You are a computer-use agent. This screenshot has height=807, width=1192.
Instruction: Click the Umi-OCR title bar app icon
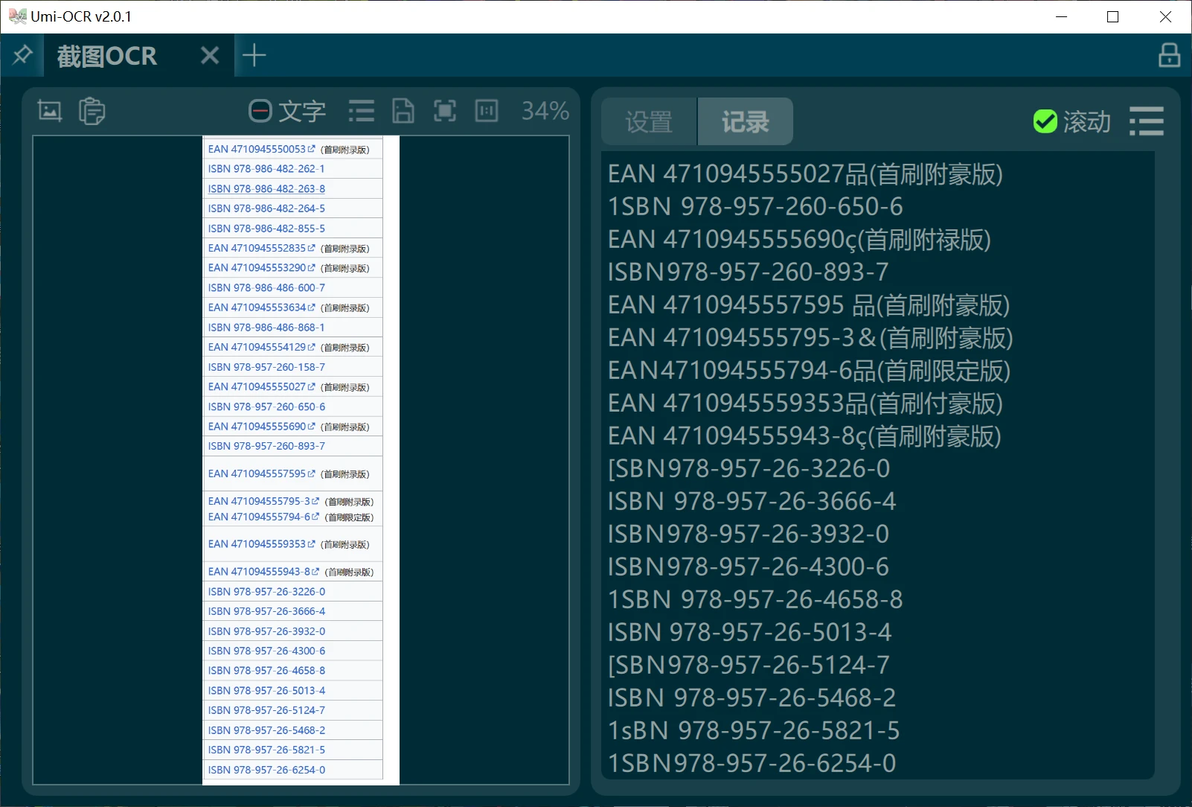(x=17, y=16)
